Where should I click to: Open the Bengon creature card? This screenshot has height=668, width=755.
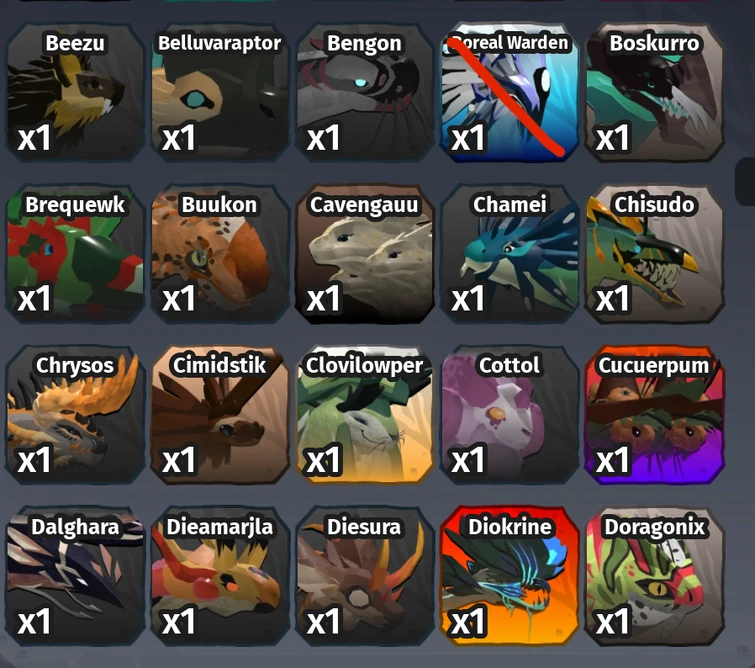coord(364,92)
